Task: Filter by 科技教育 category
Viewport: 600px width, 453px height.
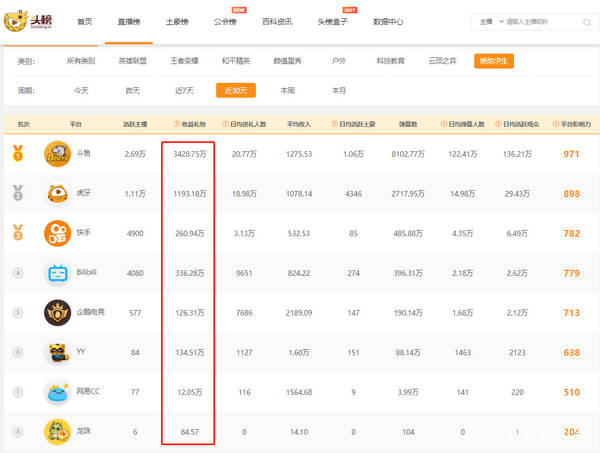Action: pyautogui.click(x=390, y=61)
